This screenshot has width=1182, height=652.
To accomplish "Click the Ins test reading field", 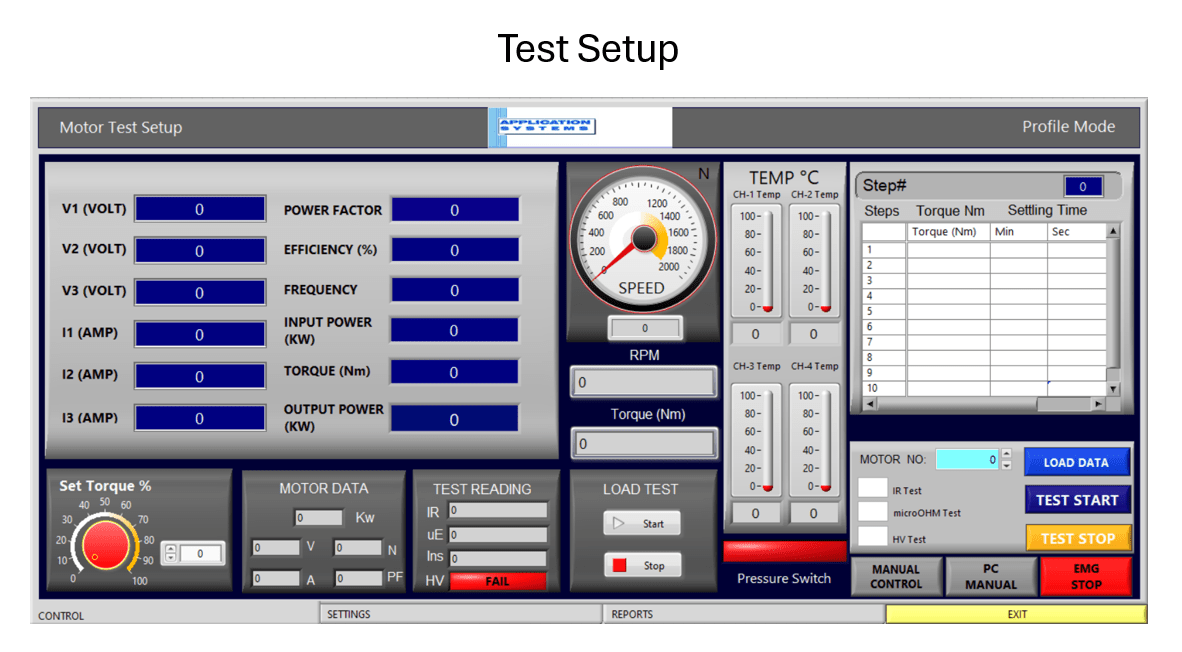I will [x=498, y=558].
